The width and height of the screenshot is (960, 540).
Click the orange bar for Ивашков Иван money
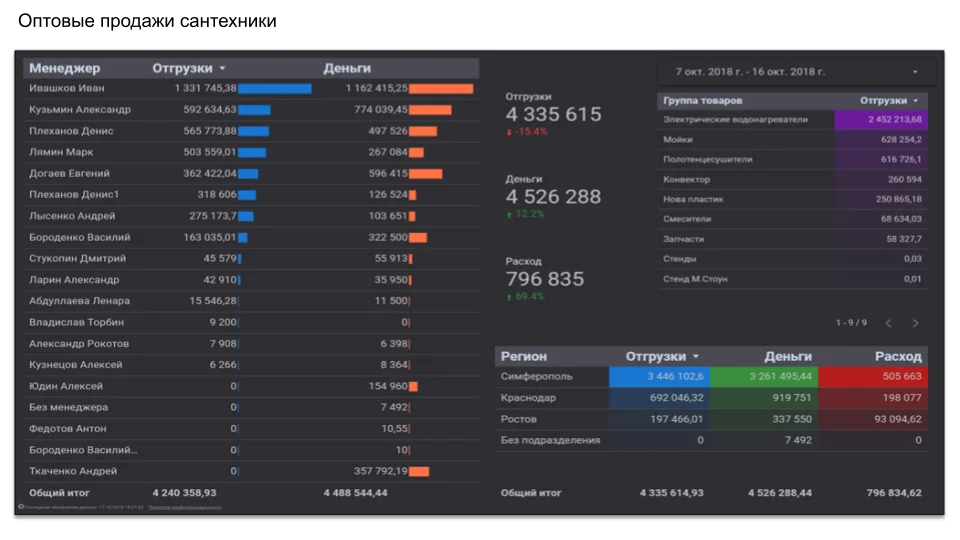point(441,89)
